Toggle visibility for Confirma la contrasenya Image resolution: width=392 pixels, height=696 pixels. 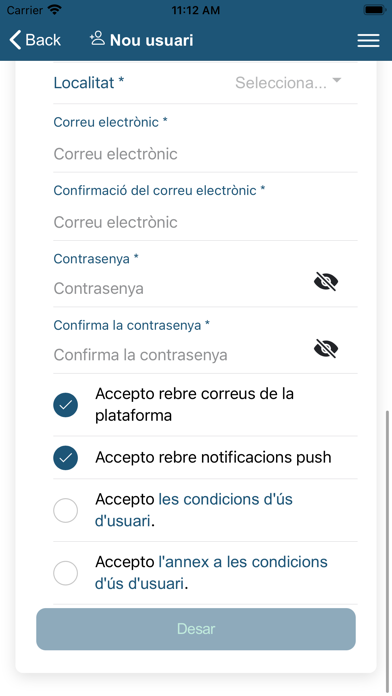[326, 348]
